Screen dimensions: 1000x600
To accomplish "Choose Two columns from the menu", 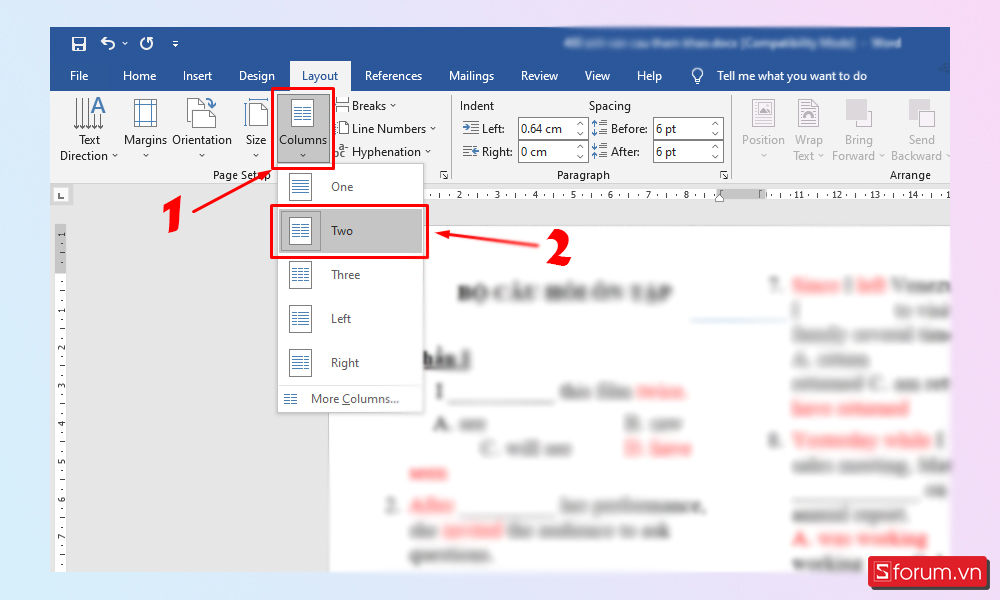I will click(350, 231).
